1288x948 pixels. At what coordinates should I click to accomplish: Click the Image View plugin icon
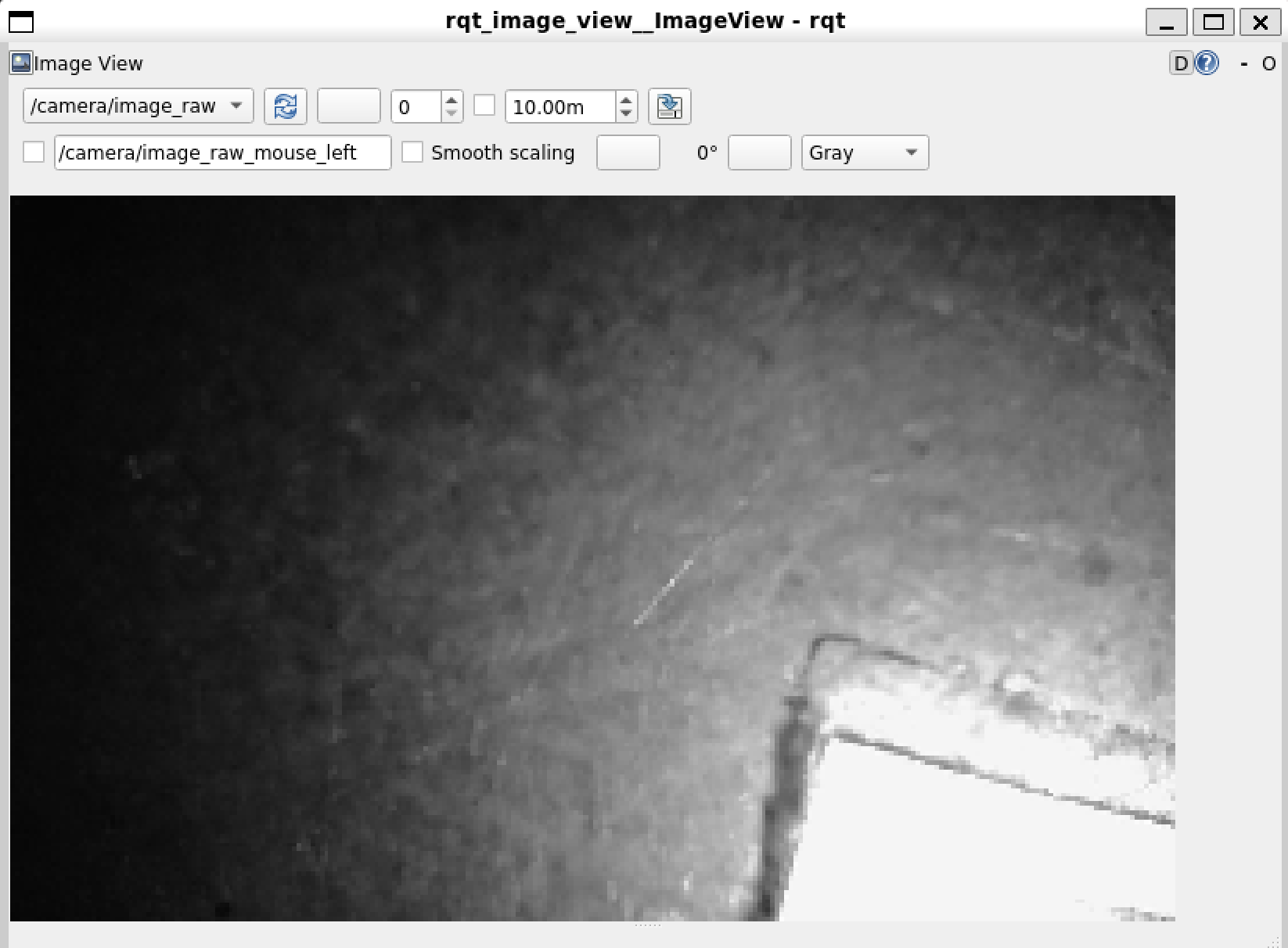pyautogui.click(x=21, y=63)
